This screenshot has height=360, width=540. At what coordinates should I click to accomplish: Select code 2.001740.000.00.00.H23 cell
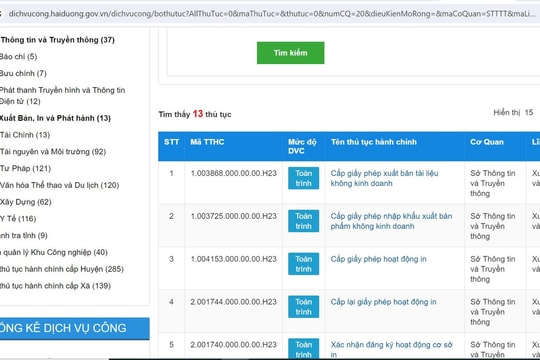tap(233, 344)
